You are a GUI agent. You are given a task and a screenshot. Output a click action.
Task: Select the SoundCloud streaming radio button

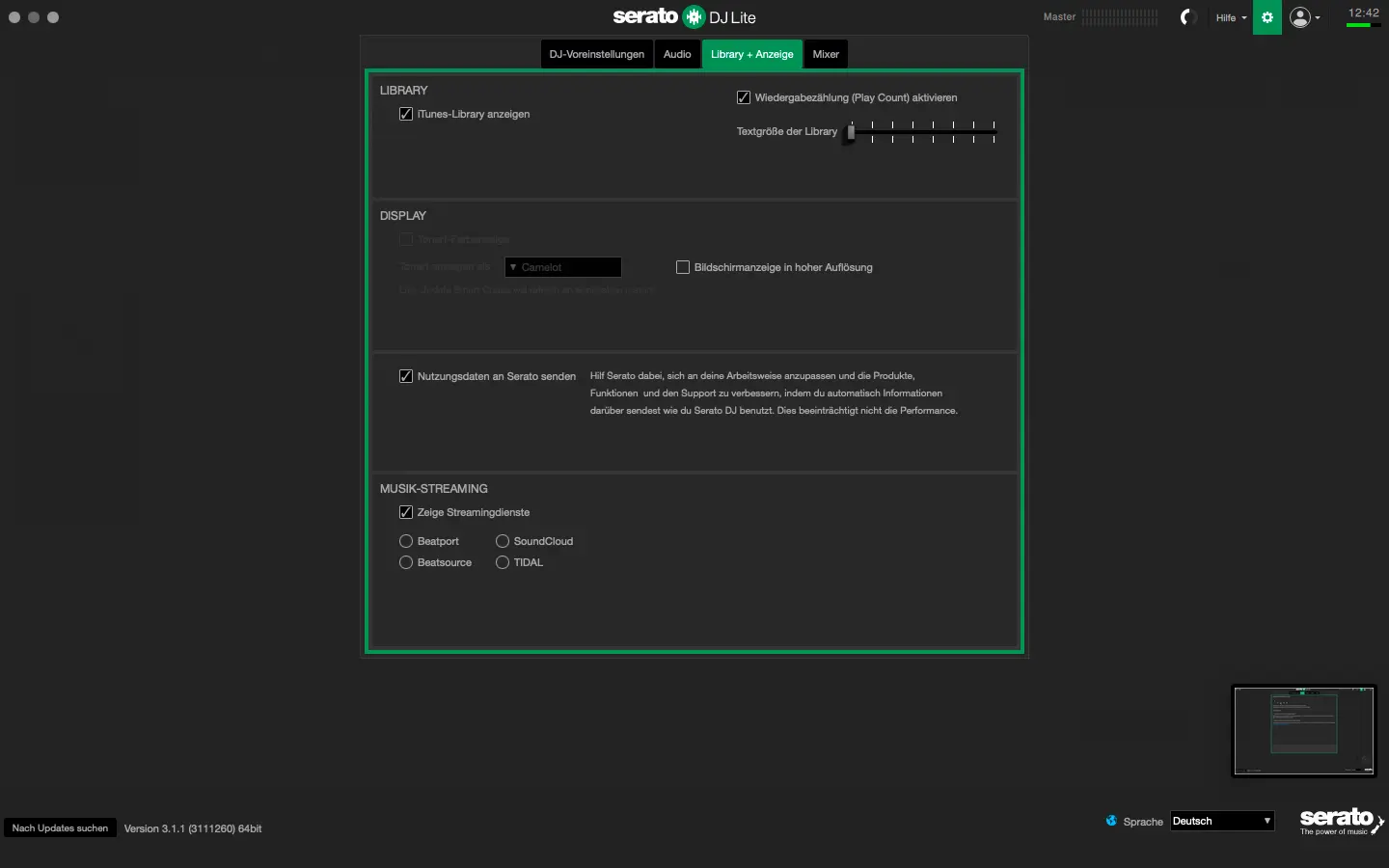(503, 541)
